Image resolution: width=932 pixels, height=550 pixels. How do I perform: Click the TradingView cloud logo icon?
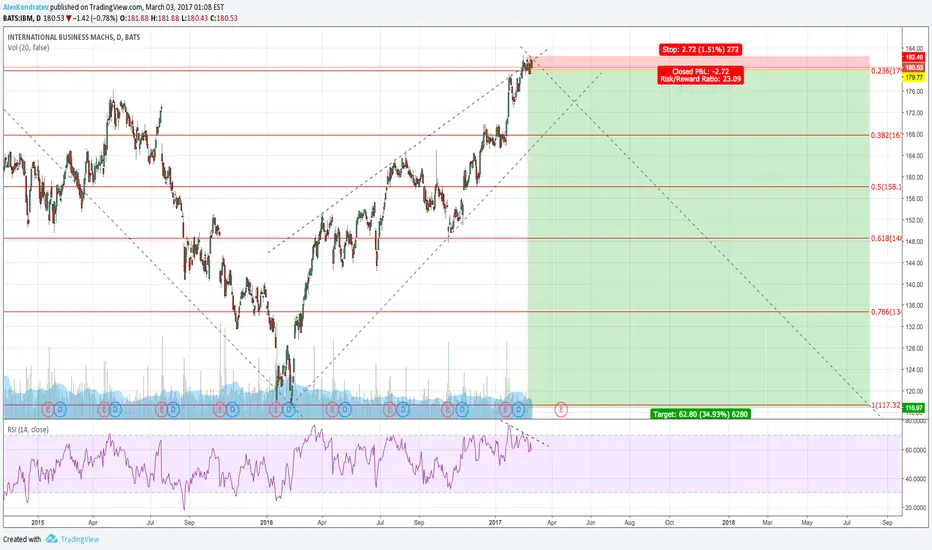point(52,539)
